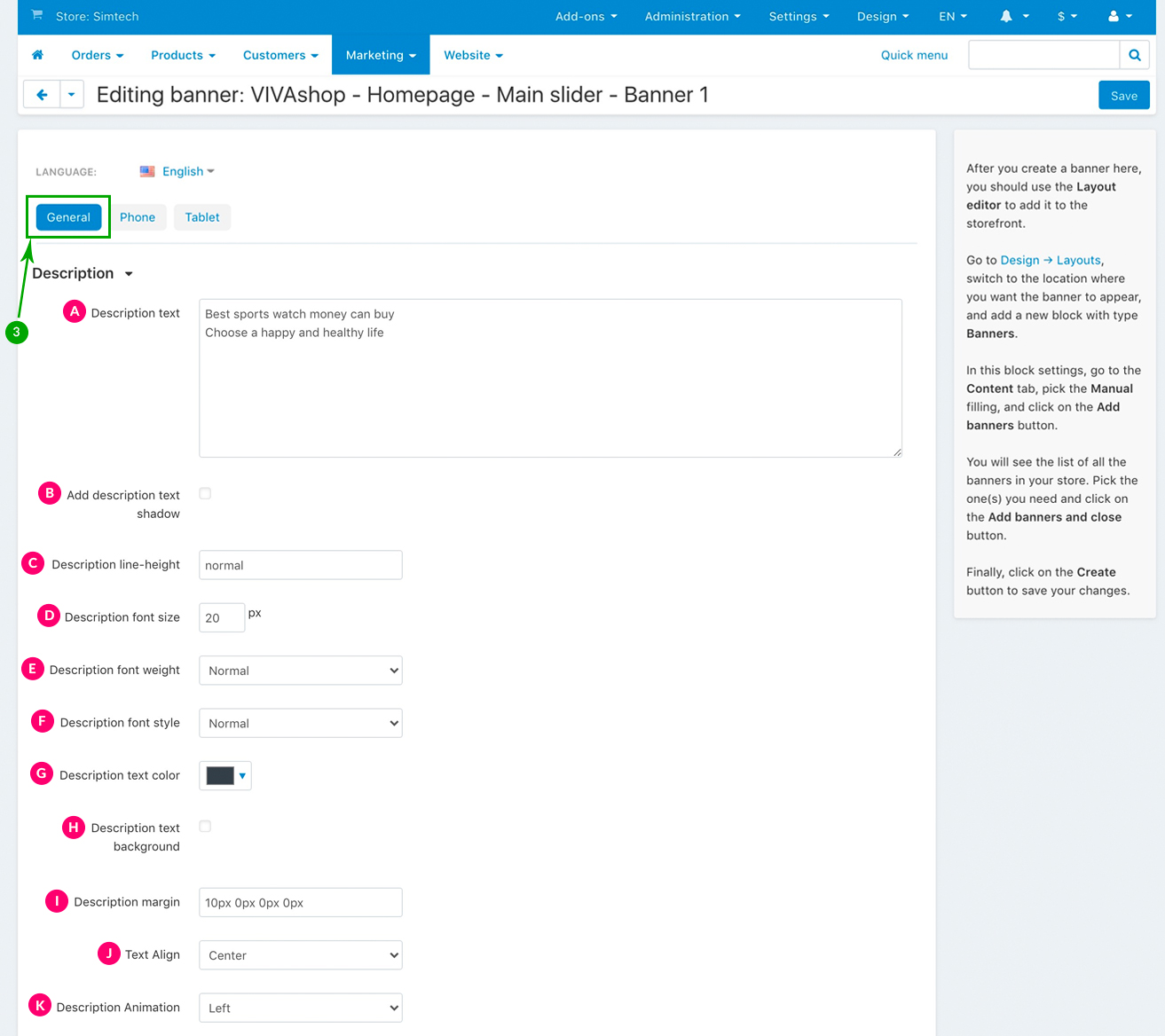Open the Text Align dropdown

coord(300,955)
